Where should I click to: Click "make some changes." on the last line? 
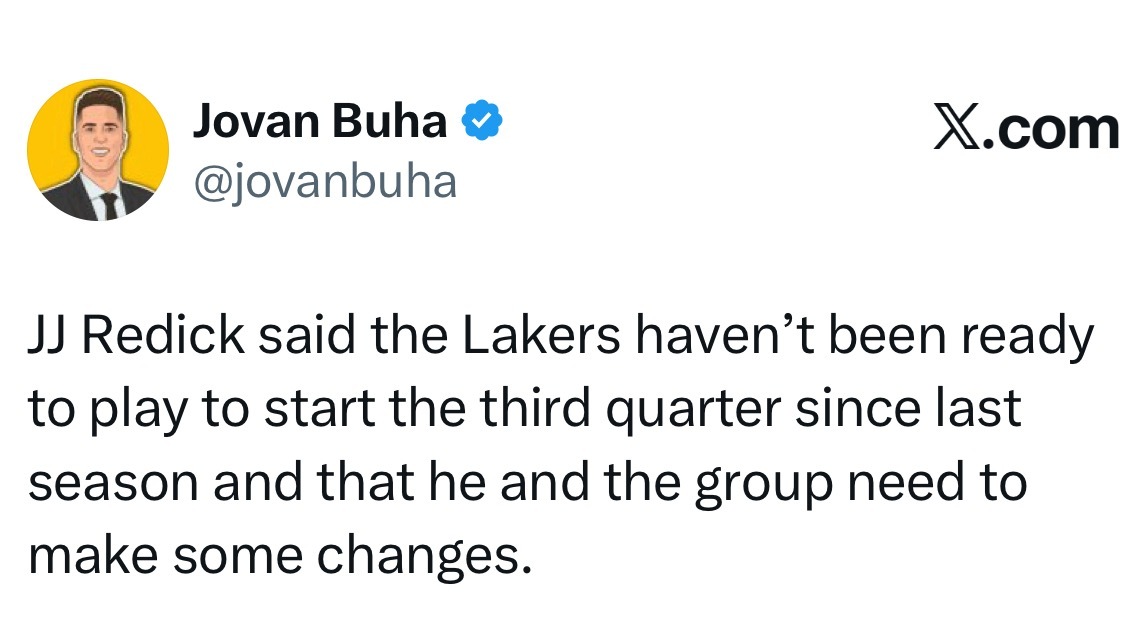point(277,556)
